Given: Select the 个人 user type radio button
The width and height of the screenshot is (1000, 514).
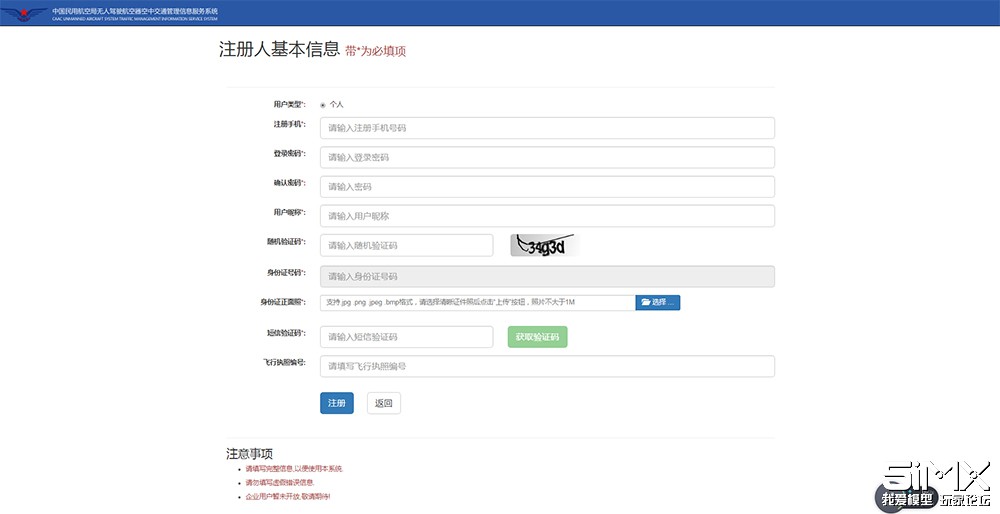Looking at the screenshot, I should pyautogui.click(x=323, y=105).
